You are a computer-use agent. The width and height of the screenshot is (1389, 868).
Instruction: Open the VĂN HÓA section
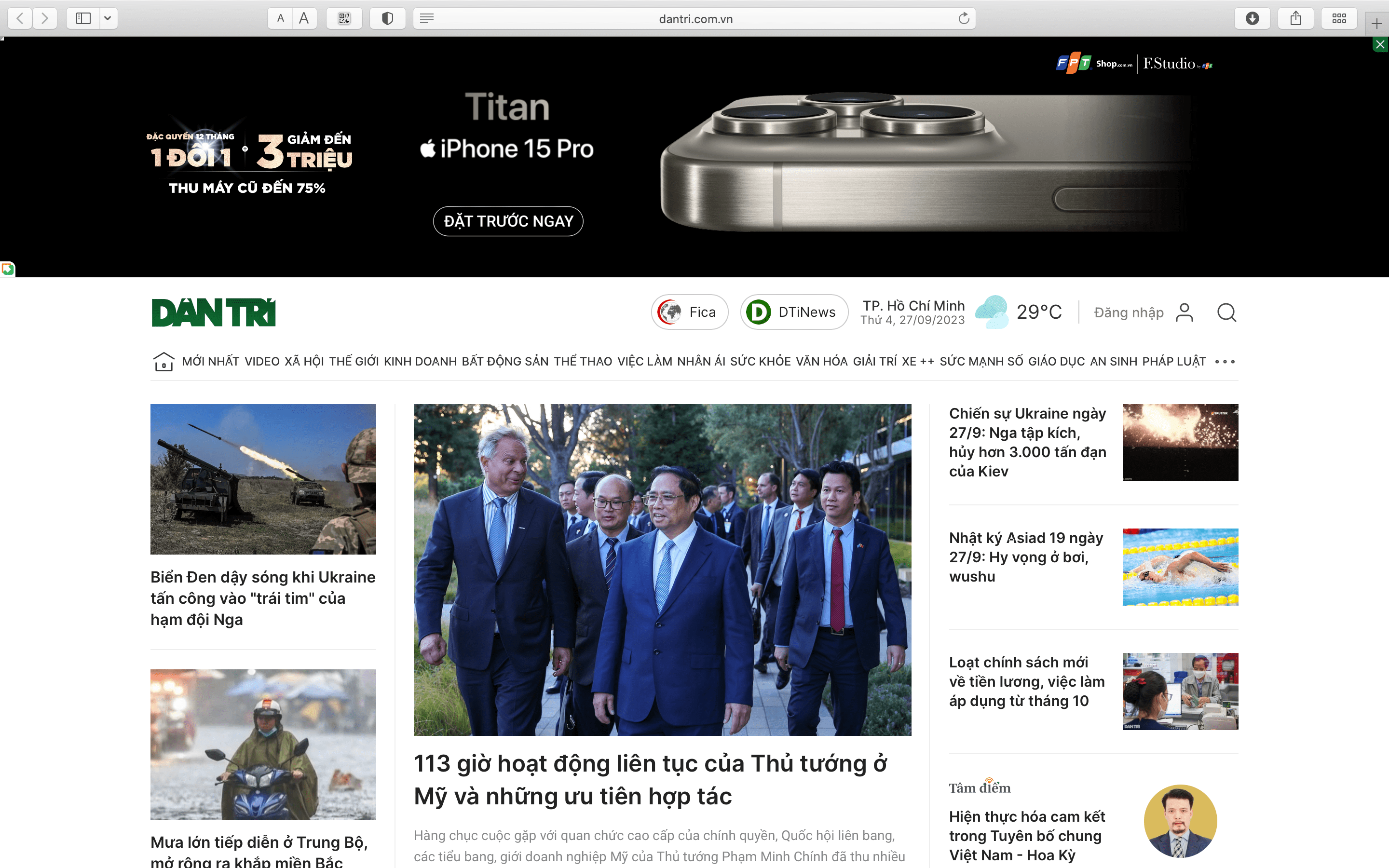point(822,362)
